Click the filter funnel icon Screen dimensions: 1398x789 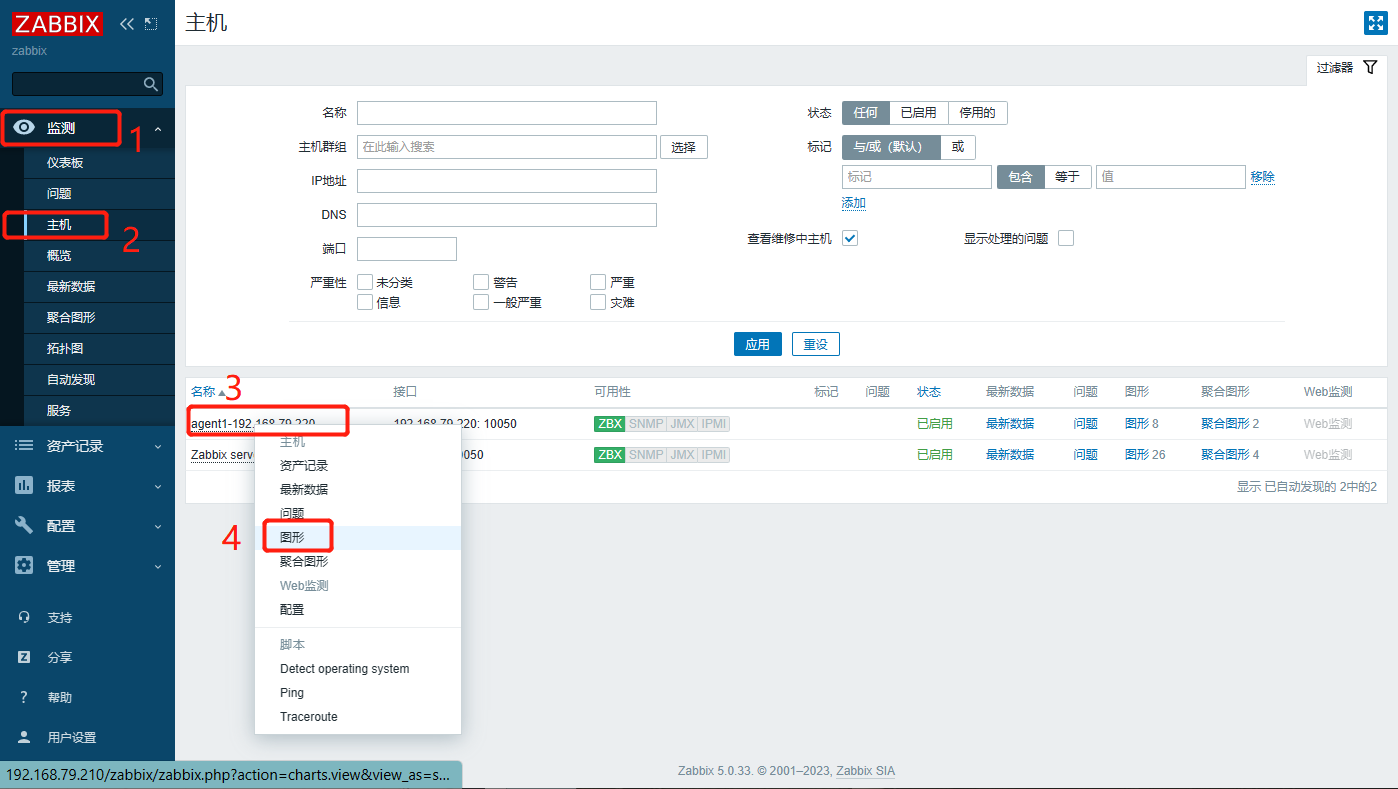click(x=1370, y=67)
